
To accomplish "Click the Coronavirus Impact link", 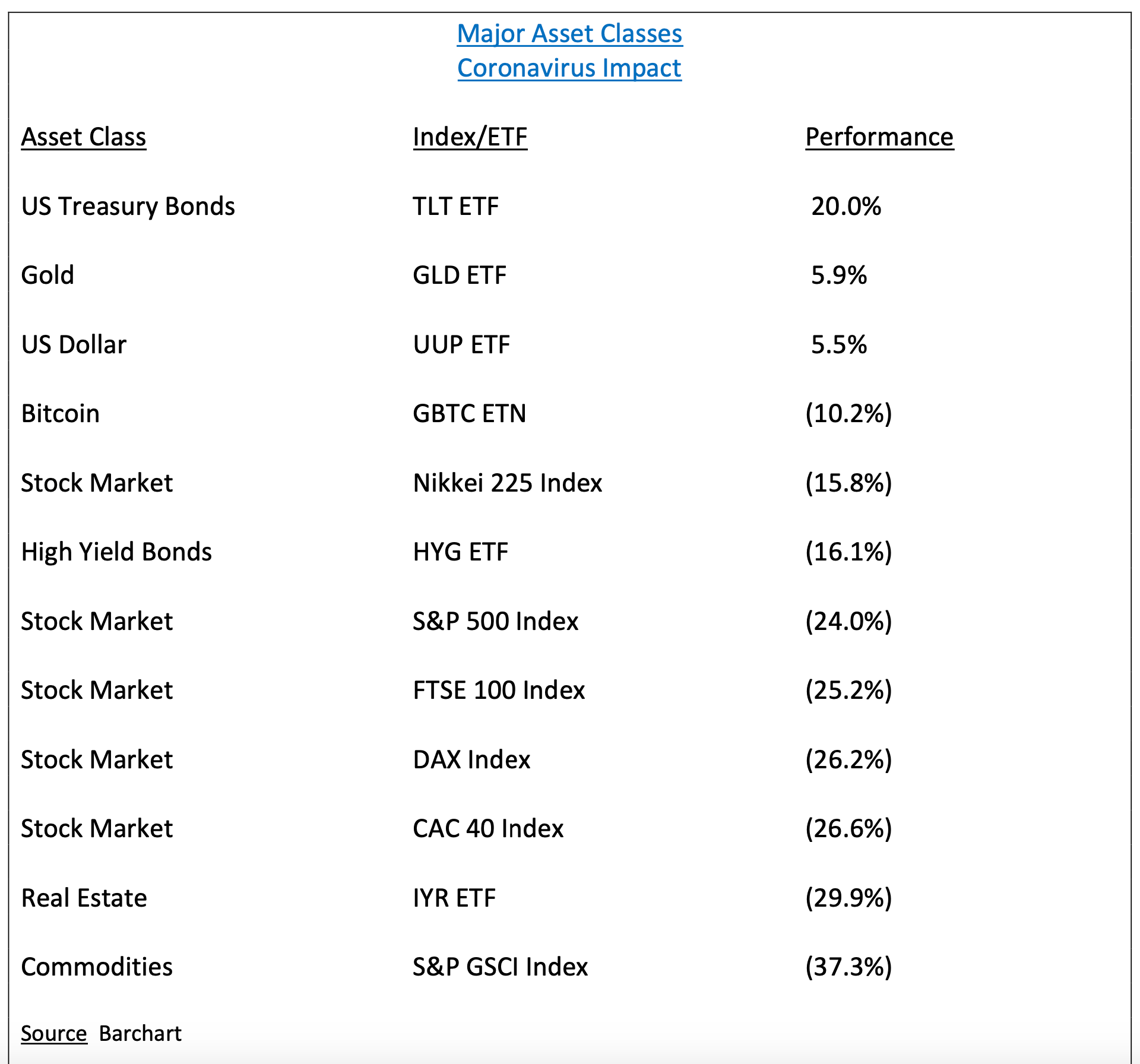I will click(x=569, y=68).
